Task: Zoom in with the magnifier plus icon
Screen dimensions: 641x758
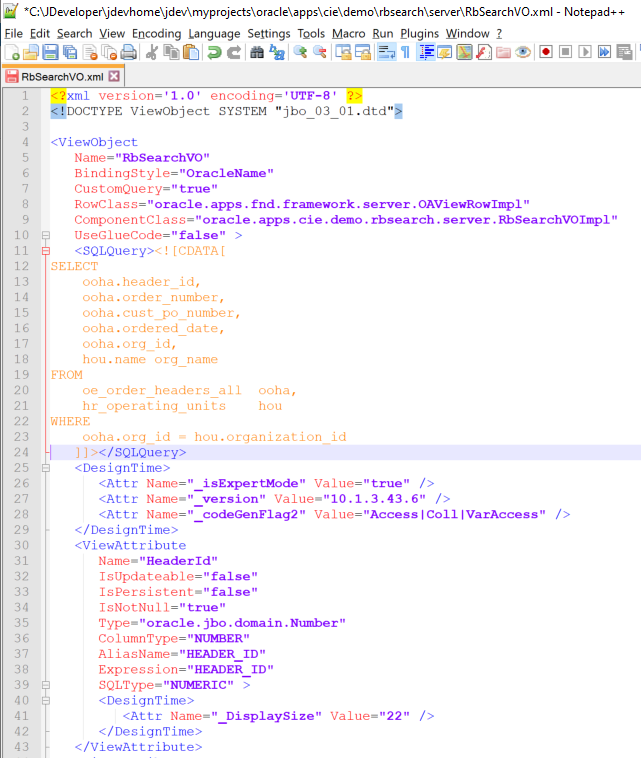Action: point(300,52)
